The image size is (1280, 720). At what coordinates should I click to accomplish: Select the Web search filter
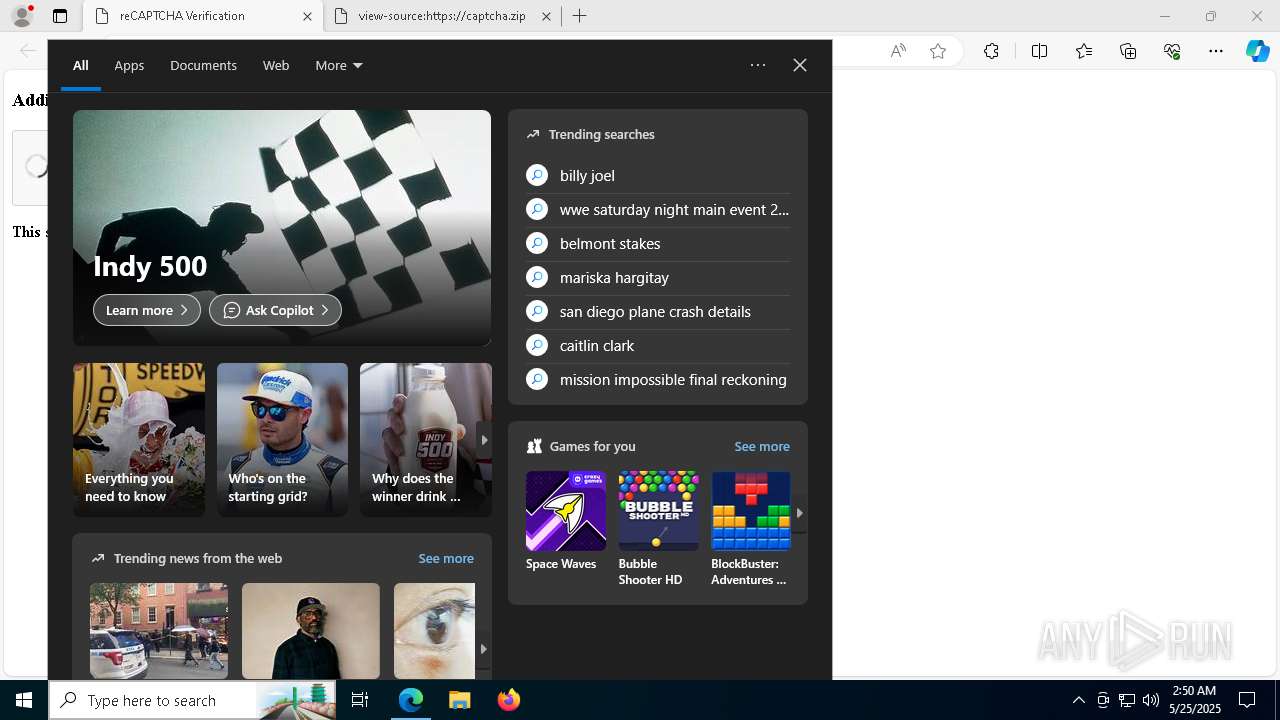click(276, 65)
